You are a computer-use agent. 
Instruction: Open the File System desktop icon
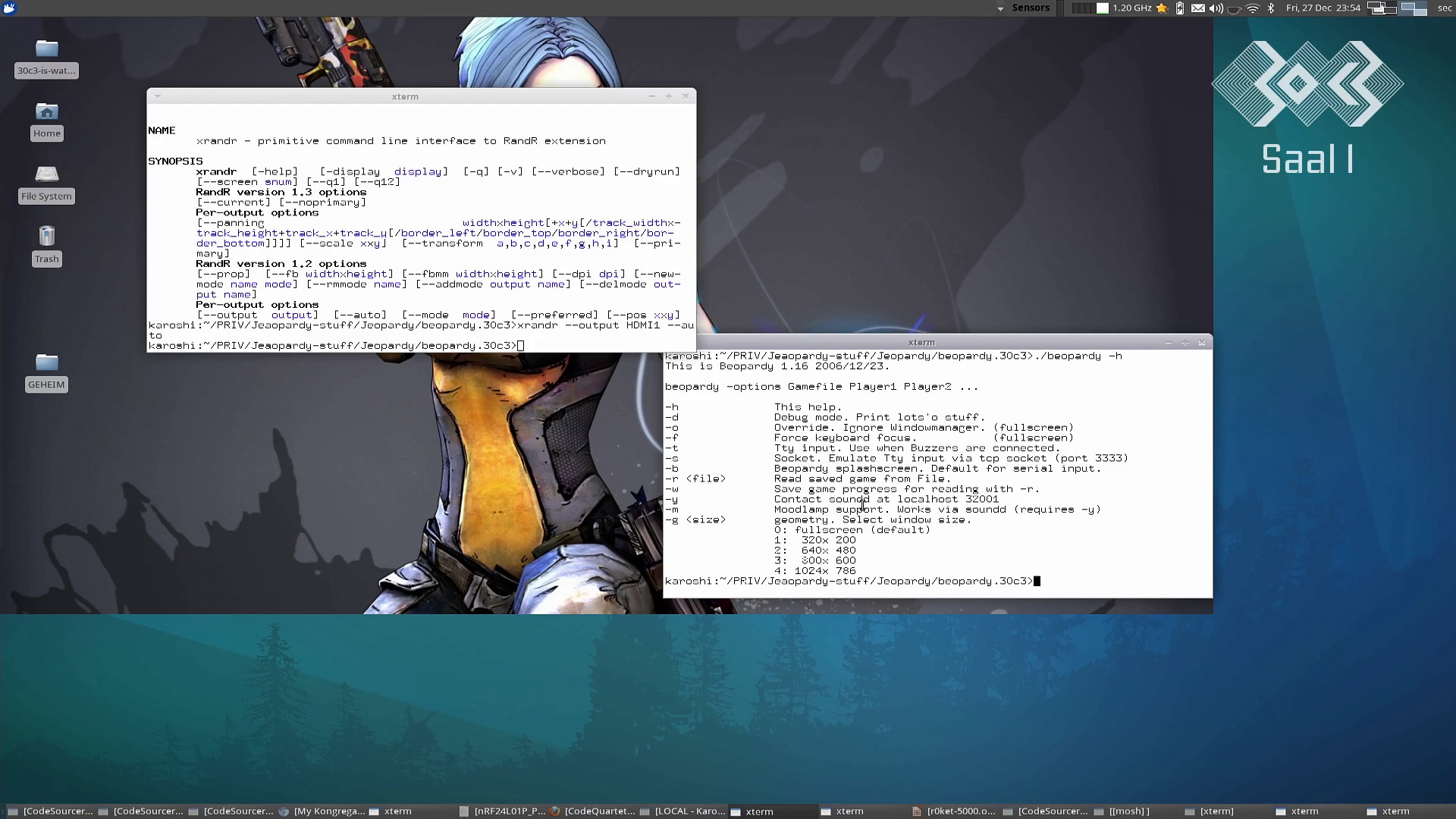pos(46,184)
